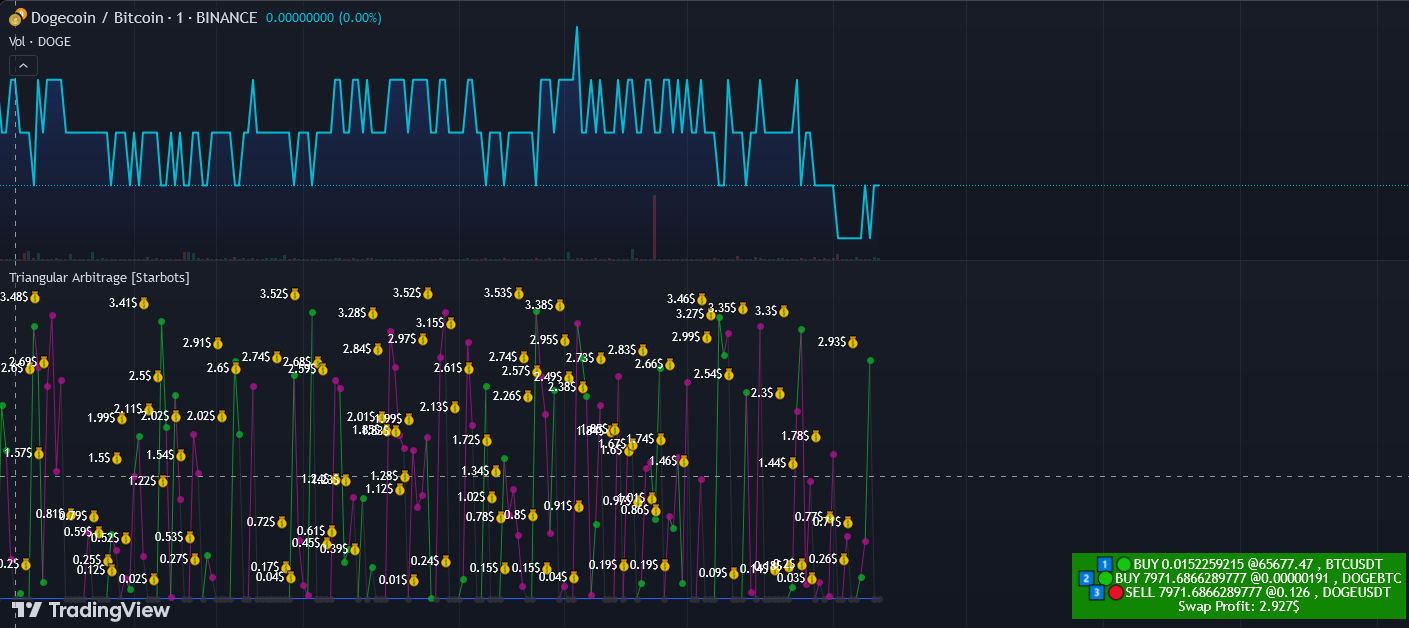
Task: Click the money bag beside 3.41$
Action: pos(143,302)
